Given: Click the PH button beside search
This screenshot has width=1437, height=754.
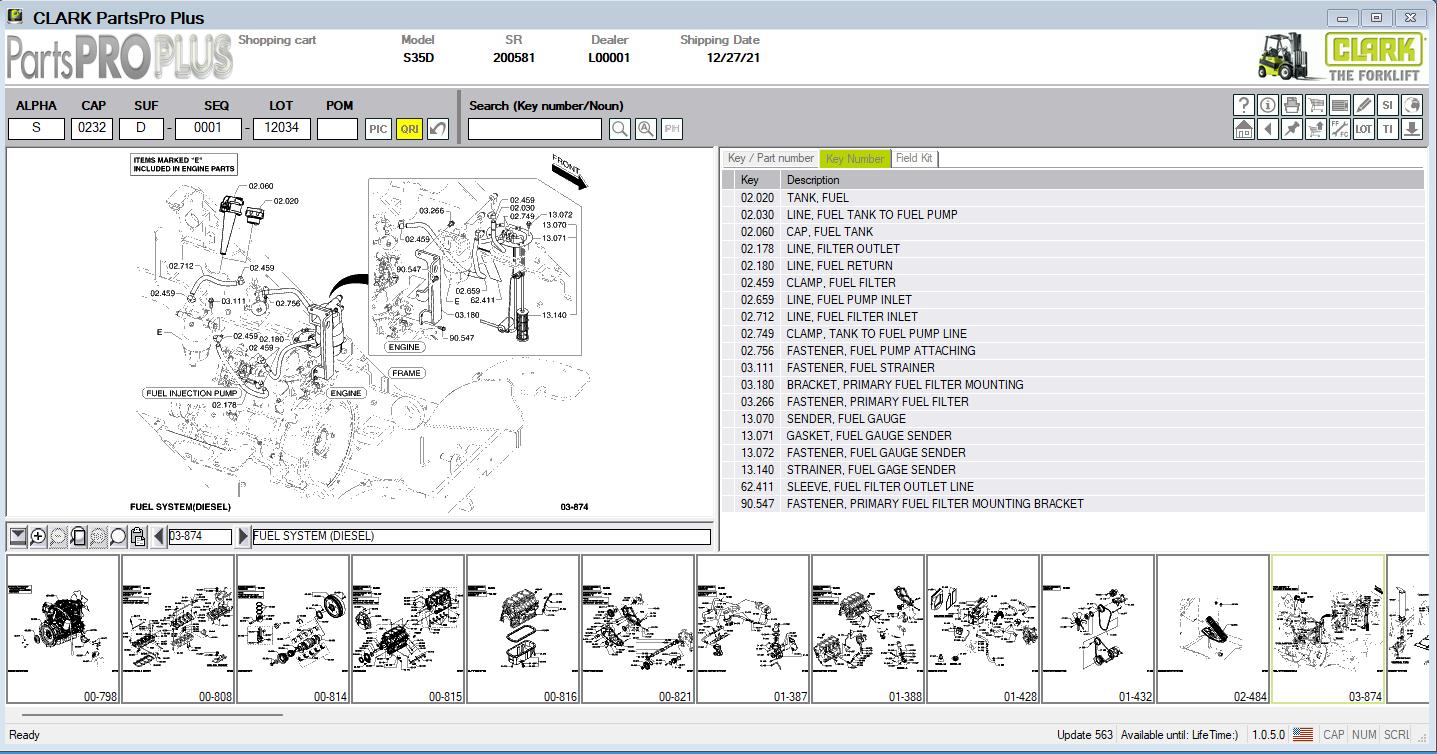Looking at the screenshot, I should pyautogui.click(x=672, y=129).
